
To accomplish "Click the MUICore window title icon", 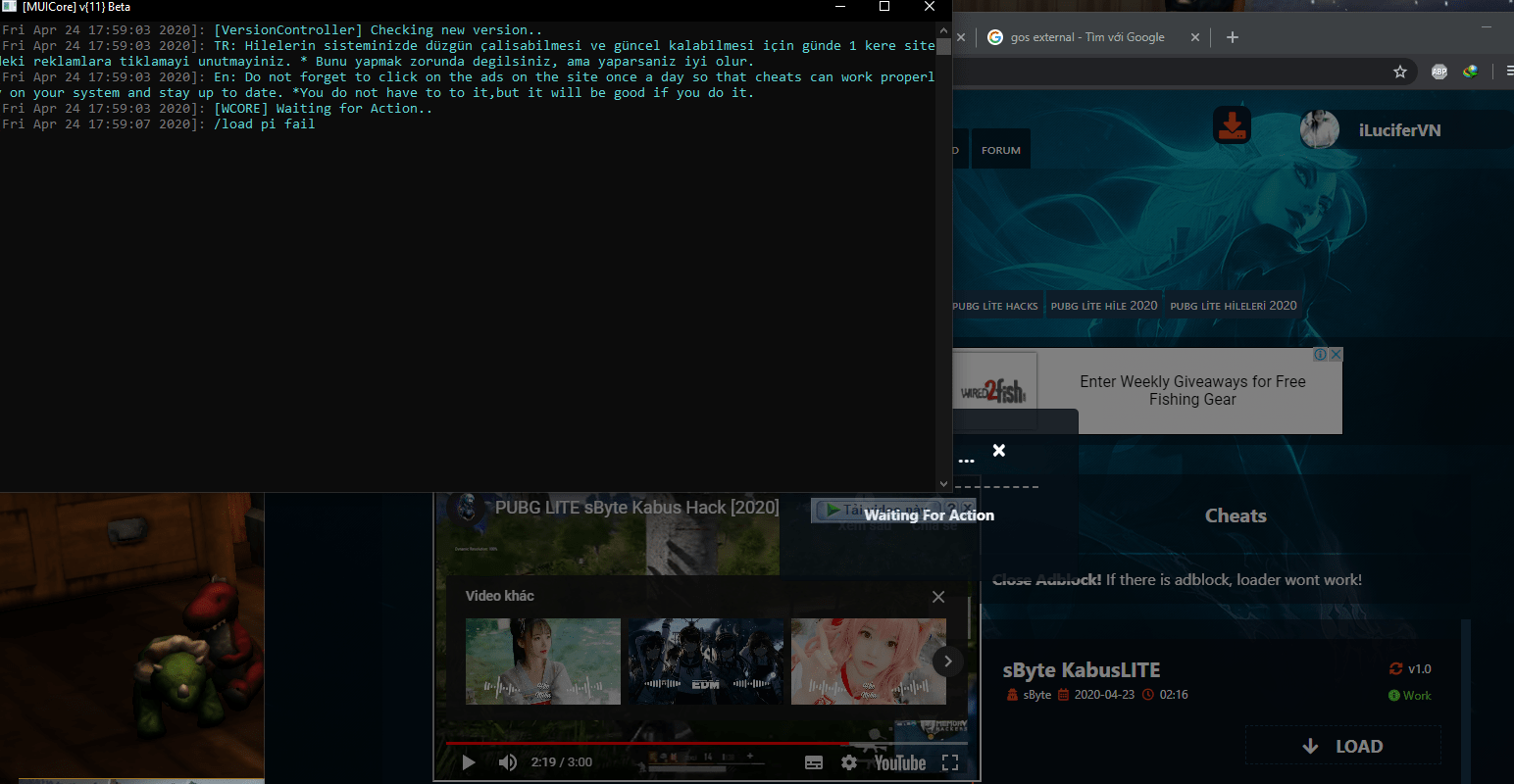I will 9,7.
